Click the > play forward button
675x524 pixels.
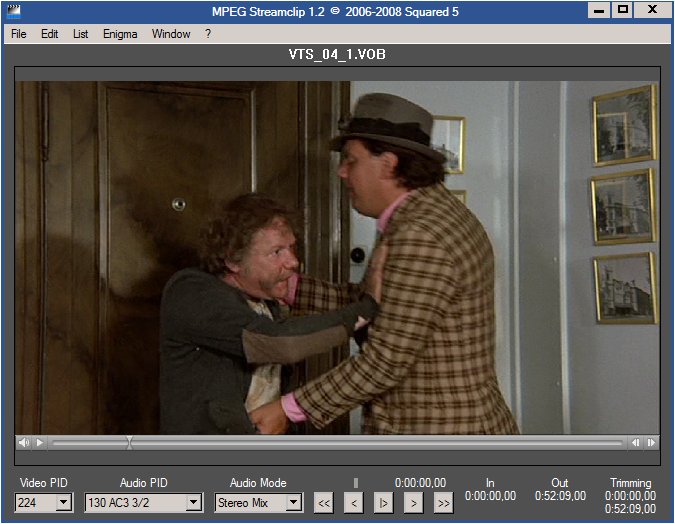tap(413, 503)
